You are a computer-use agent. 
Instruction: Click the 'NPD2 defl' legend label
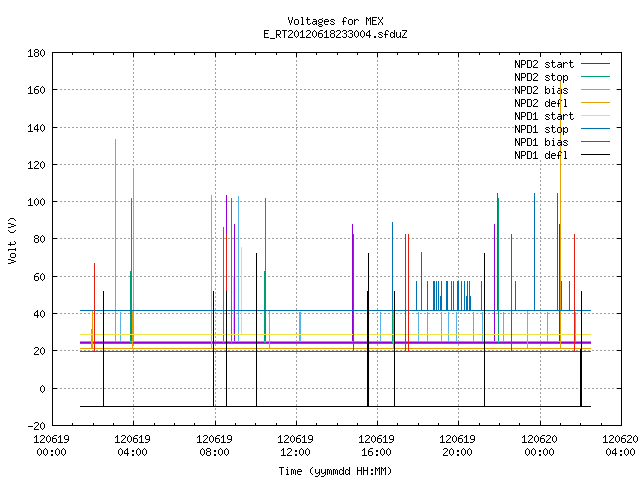click(x=541, y=103)
